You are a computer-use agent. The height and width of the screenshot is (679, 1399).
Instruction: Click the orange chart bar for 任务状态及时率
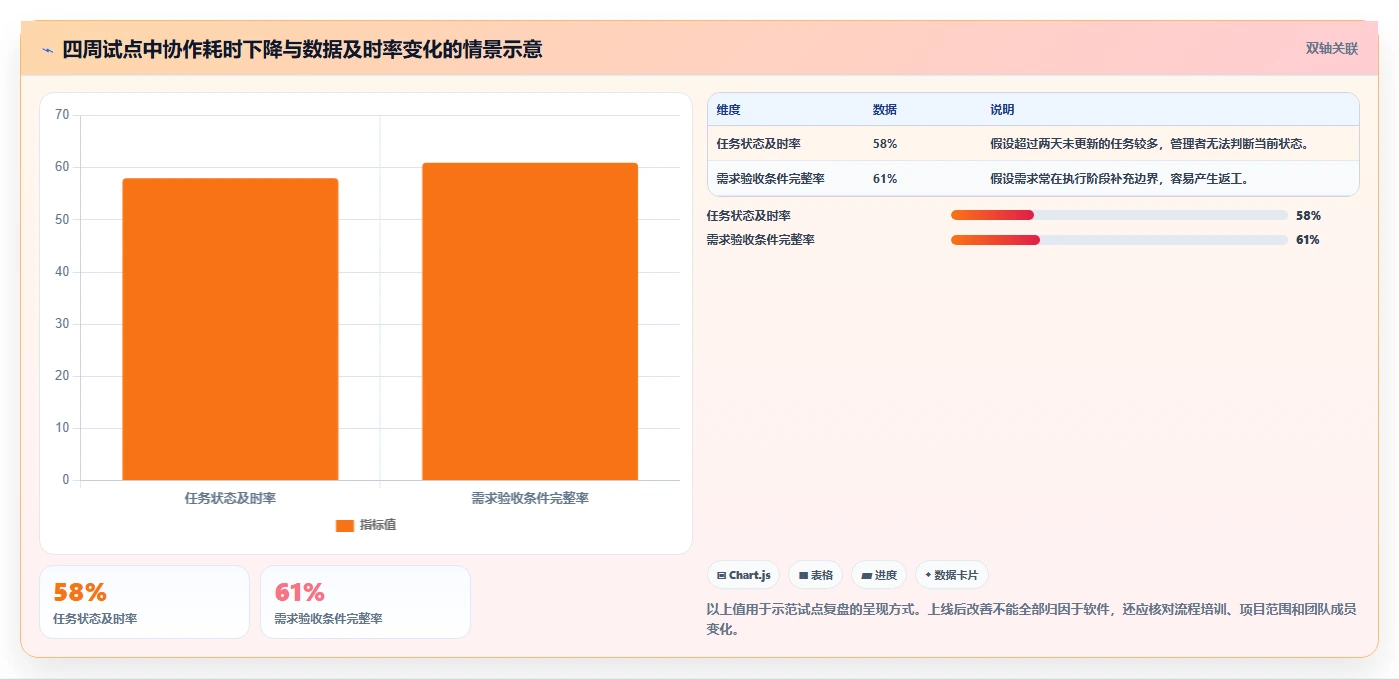[x=230, y=329]
